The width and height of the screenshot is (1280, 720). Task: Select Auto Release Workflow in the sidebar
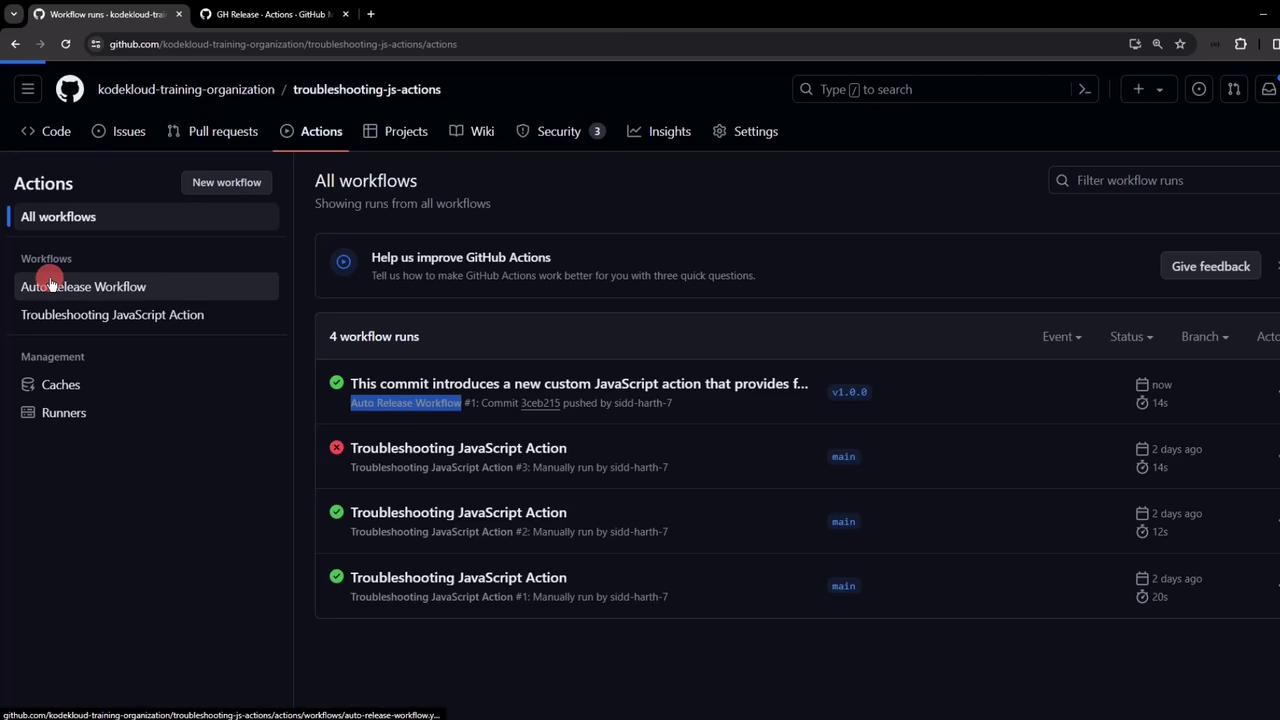(146, 287)
